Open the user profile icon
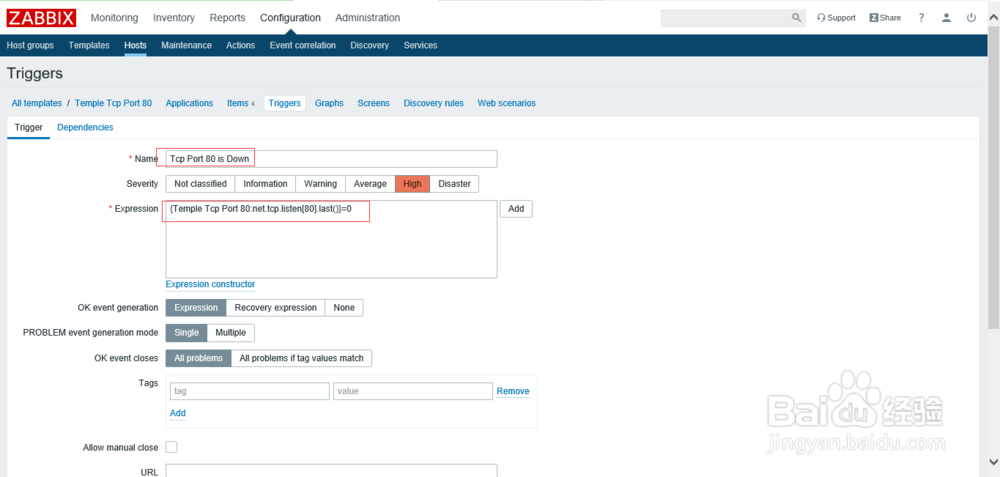 [x=947, y=18]
